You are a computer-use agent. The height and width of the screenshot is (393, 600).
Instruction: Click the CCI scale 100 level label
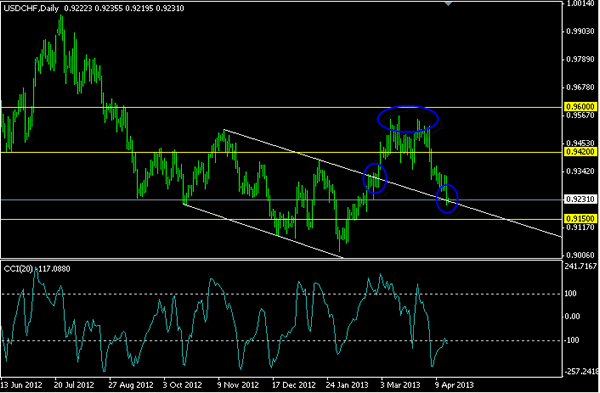pos(571,294)
